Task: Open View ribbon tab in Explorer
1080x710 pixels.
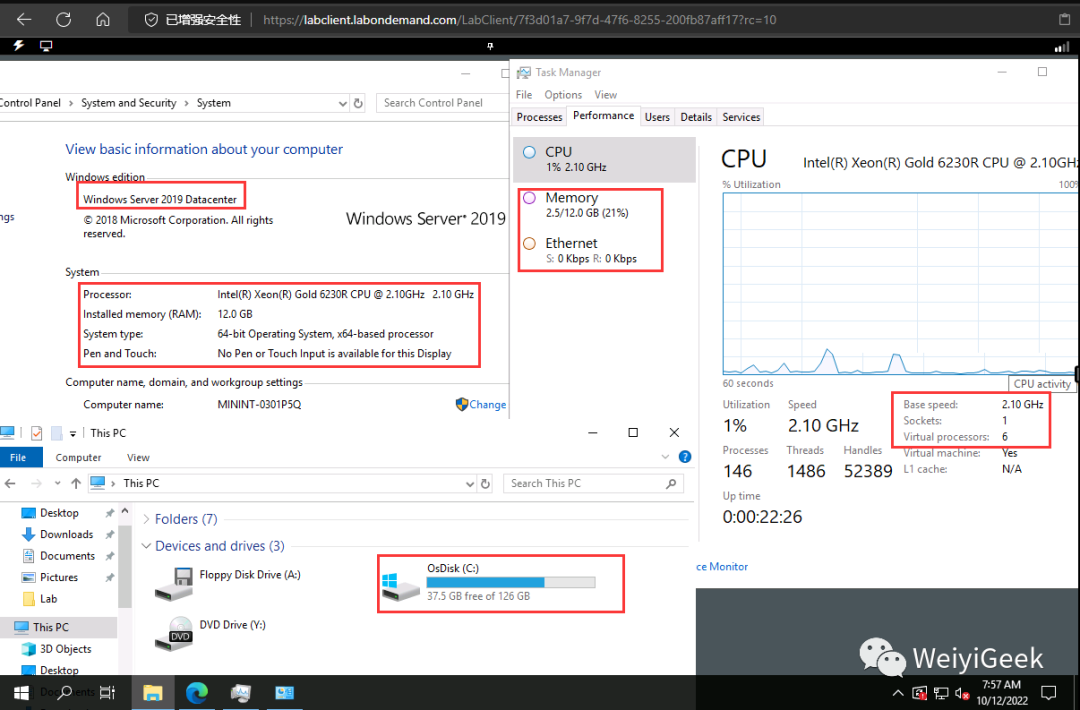Action: tap(138, 457)
